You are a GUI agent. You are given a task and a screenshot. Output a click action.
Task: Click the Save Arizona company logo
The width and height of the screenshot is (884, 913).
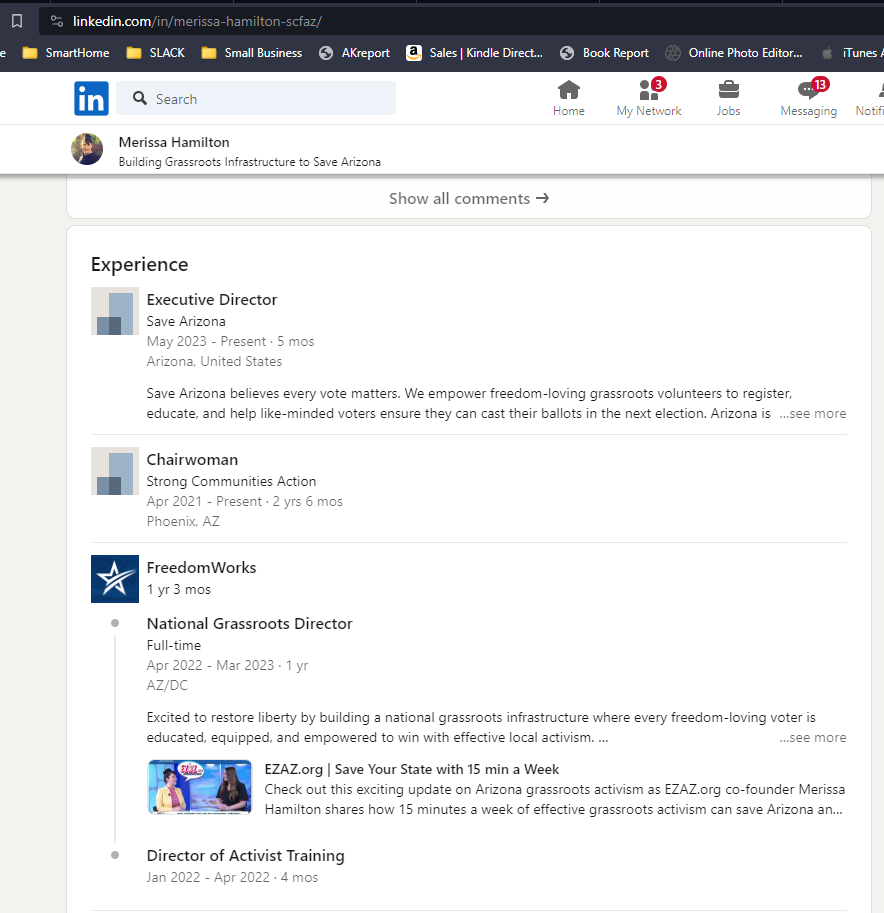[115, 311]
